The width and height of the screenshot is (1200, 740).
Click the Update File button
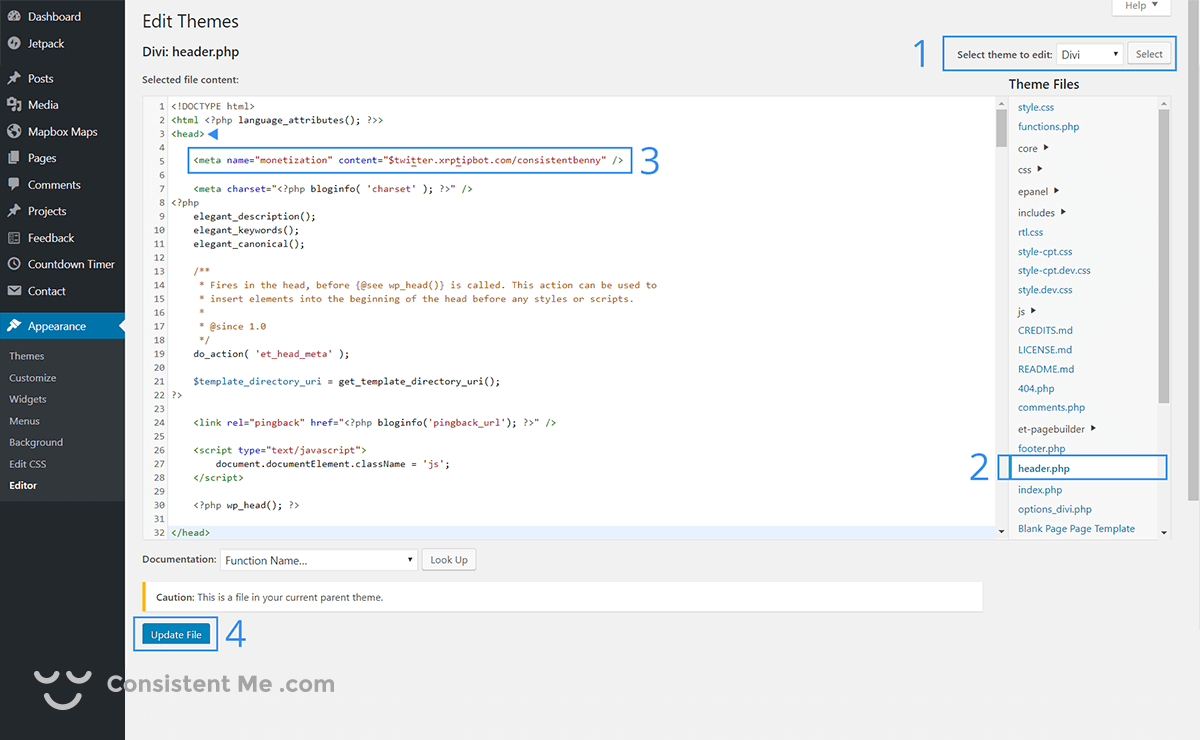coord(176,634)
